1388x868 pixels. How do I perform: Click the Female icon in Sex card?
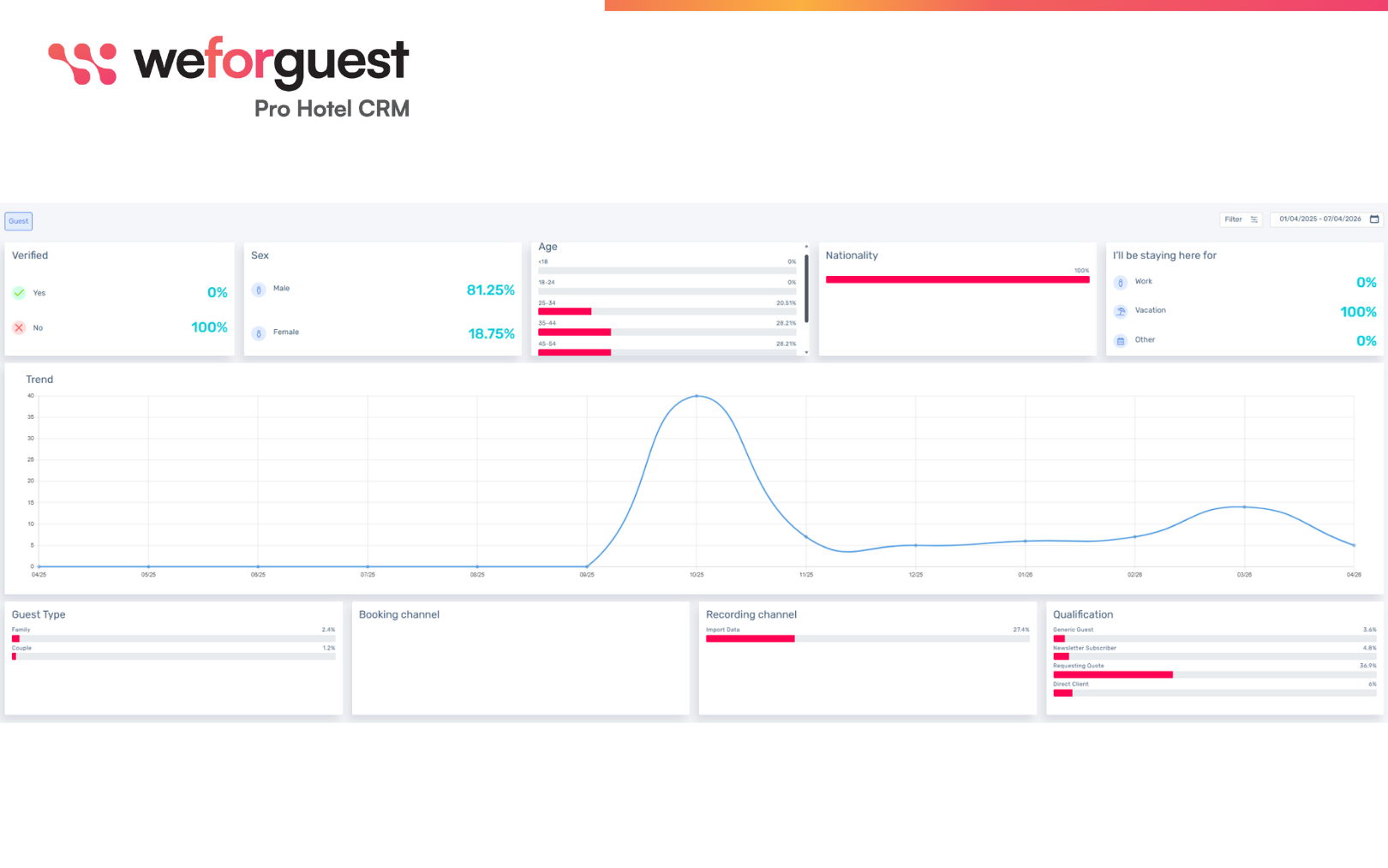pyautogui.click(x=259, y=333)
